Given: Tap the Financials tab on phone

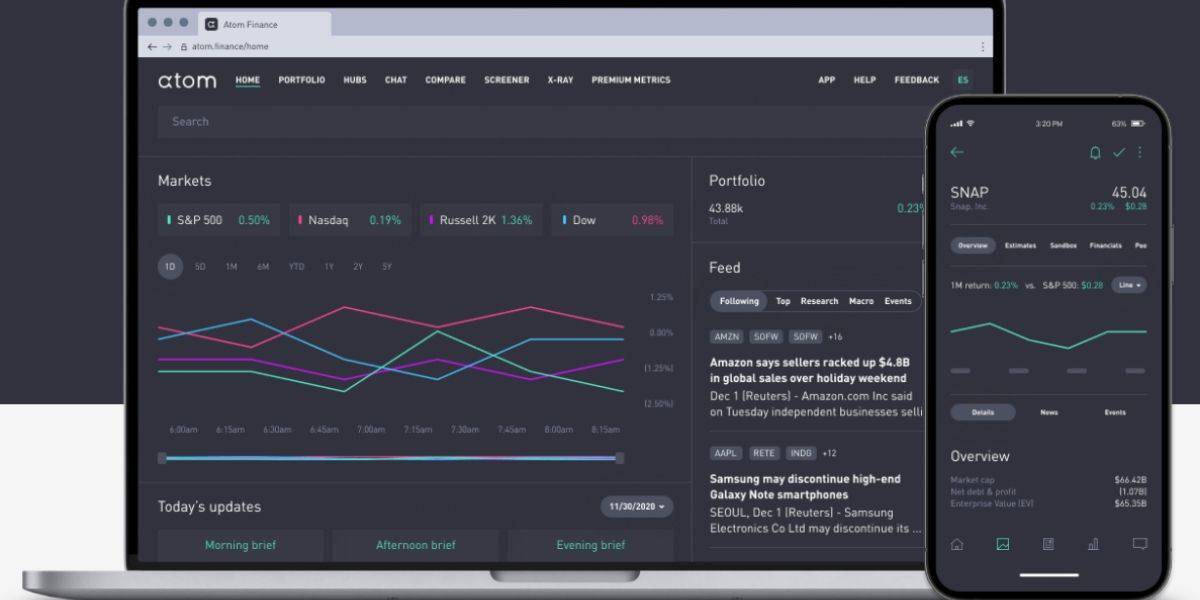Looking at the screenshot, I should (x=1105, y=245).
